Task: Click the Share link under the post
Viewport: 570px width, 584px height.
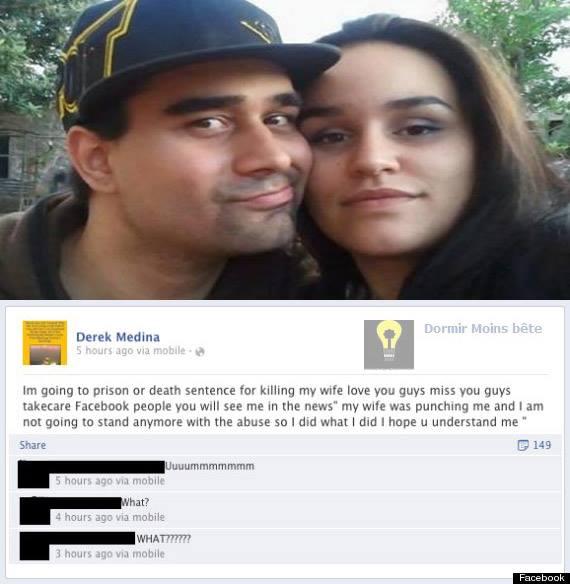Action: point(33,445)
